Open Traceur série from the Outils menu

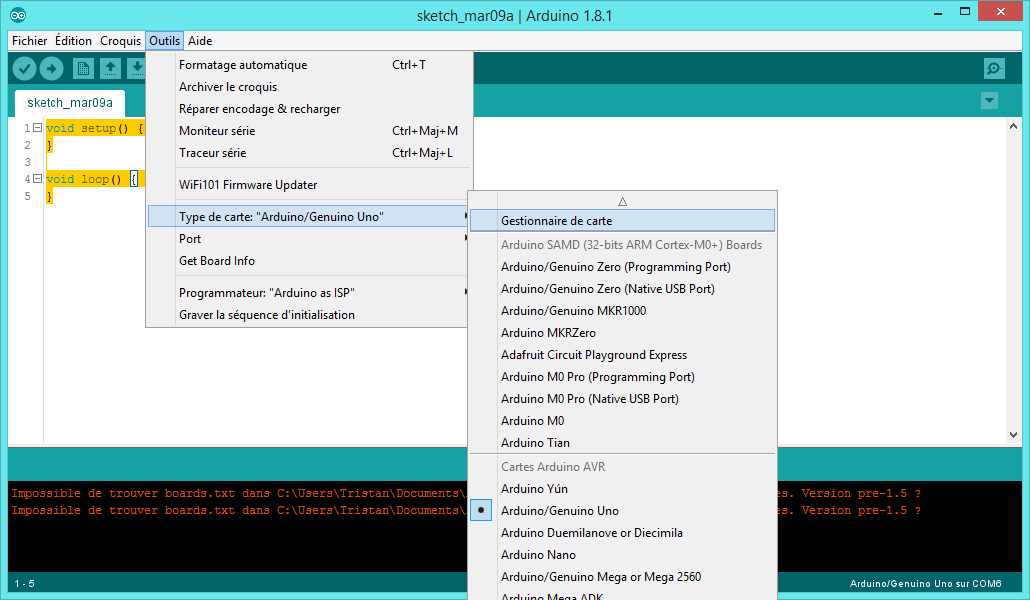(x=308, y=152)
